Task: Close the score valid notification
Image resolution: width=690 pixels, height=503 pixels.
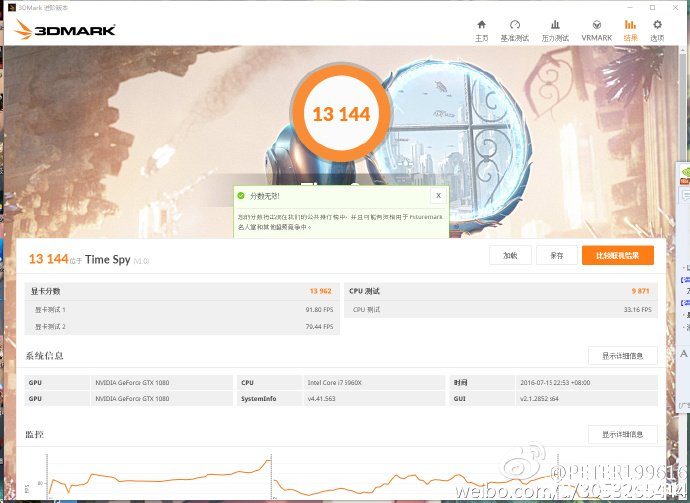Action: 438,195
